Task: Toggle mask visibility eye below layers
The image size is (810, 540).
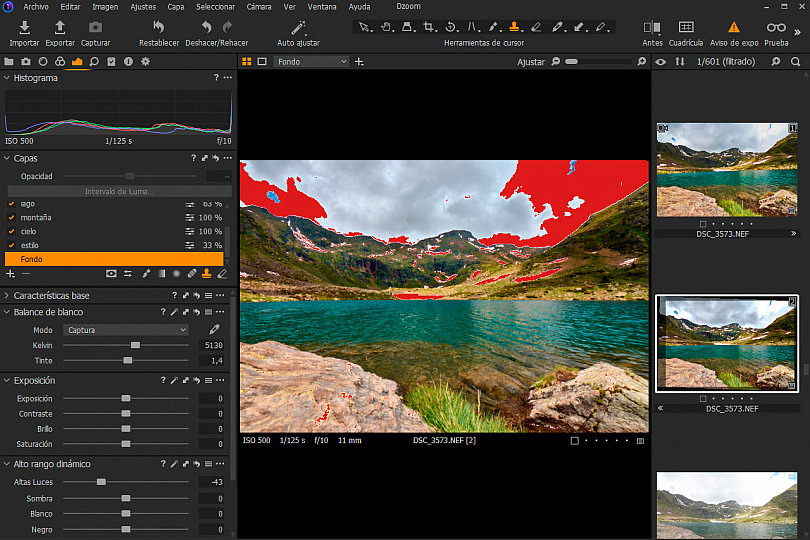Action: point(111,274)
